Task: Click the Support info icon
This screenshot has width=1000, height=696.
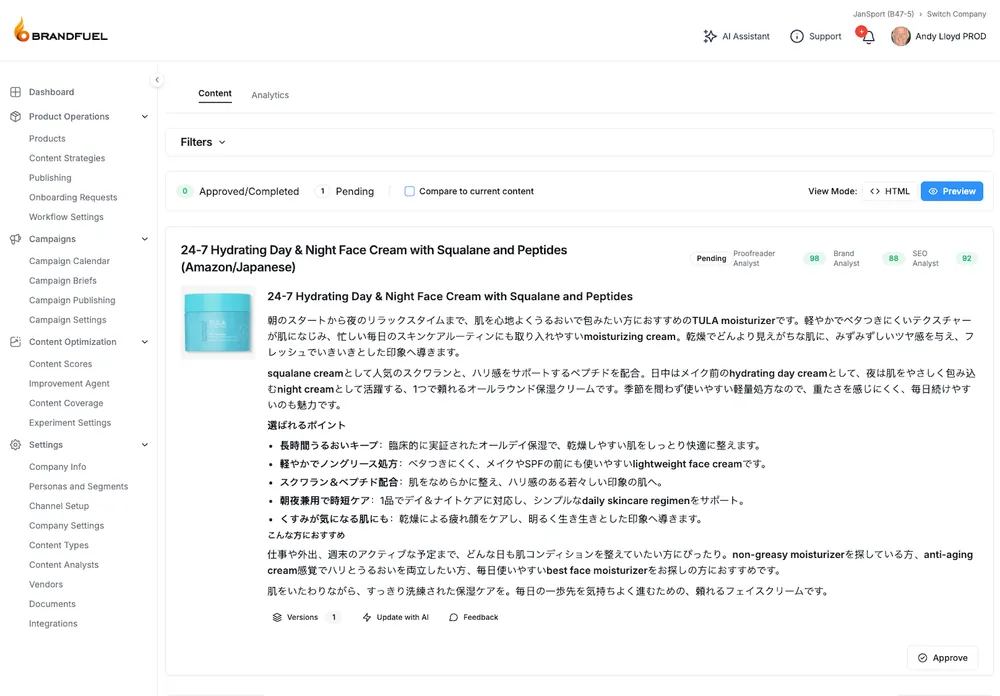Action: pyautogui.click(x=797, y=36)
